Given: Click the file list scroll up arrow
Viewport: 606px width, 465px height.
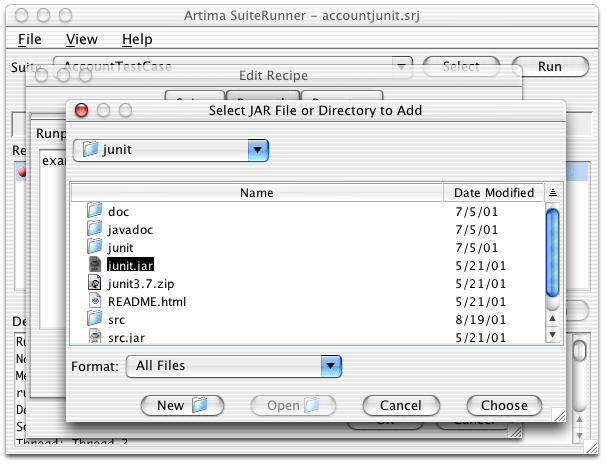Looking at the screenshot, I should click(553, 319).
